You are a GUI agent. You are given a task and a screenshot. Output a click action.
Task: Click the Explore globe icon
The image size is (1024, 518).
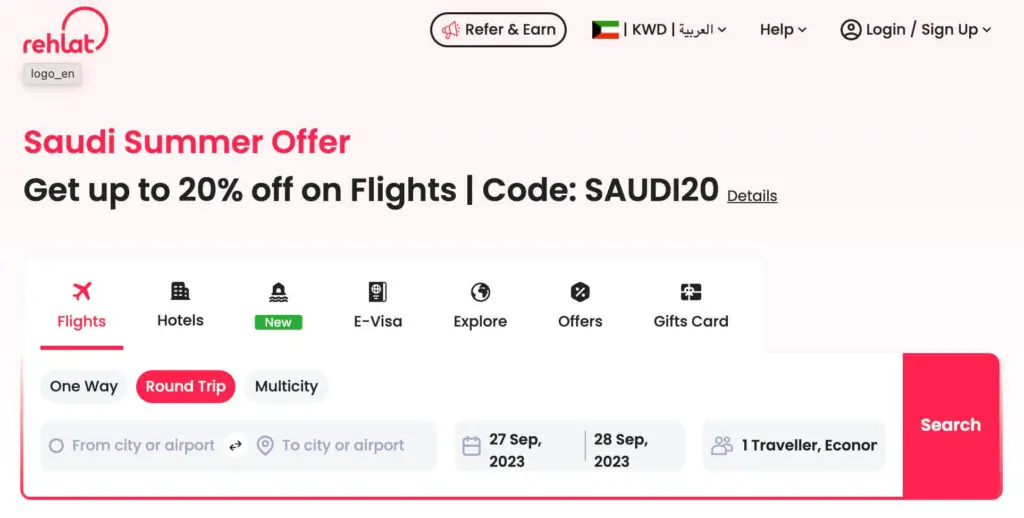[480, 292]
